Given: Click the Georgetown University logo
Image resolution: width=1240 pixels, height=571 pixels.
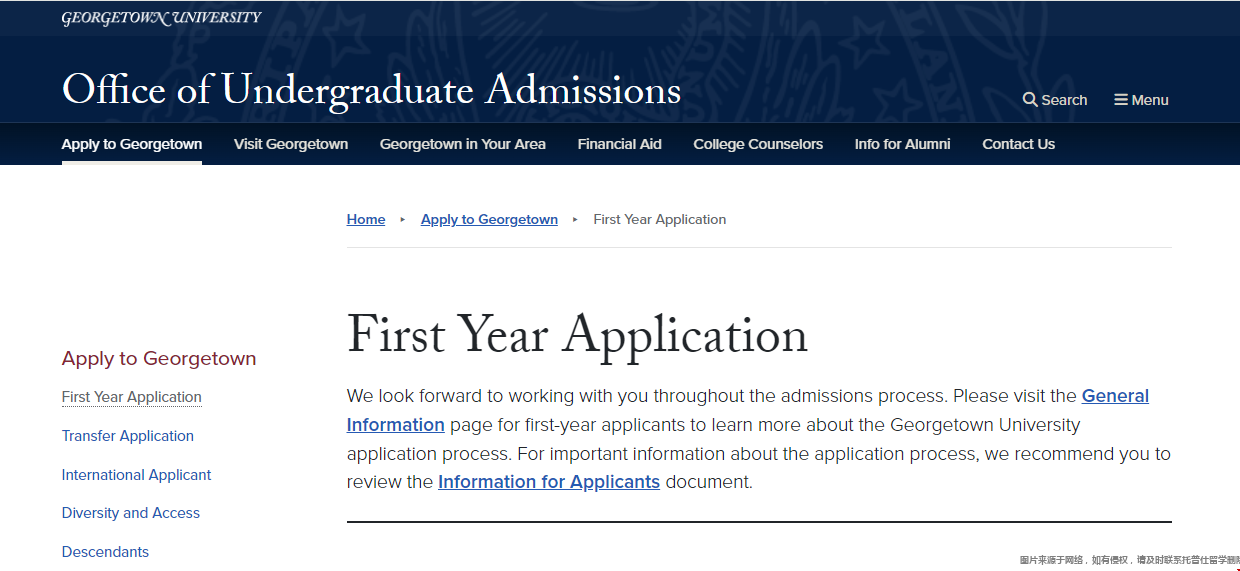Looking at the screenshot, I should pyautogui.click(x=161, y=18).
